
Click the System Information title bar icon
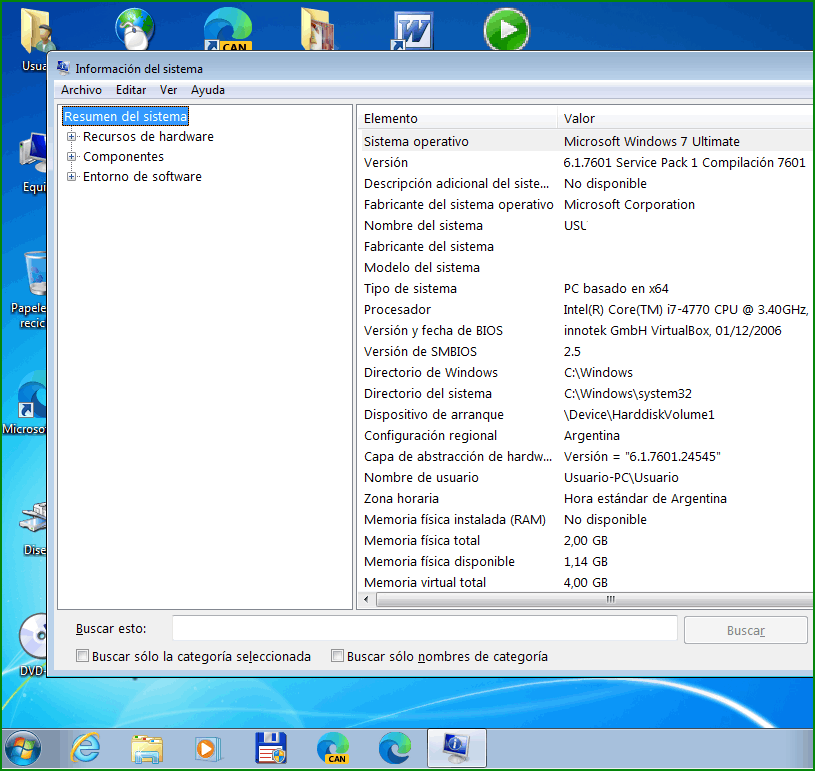click(x=63, y=68)
